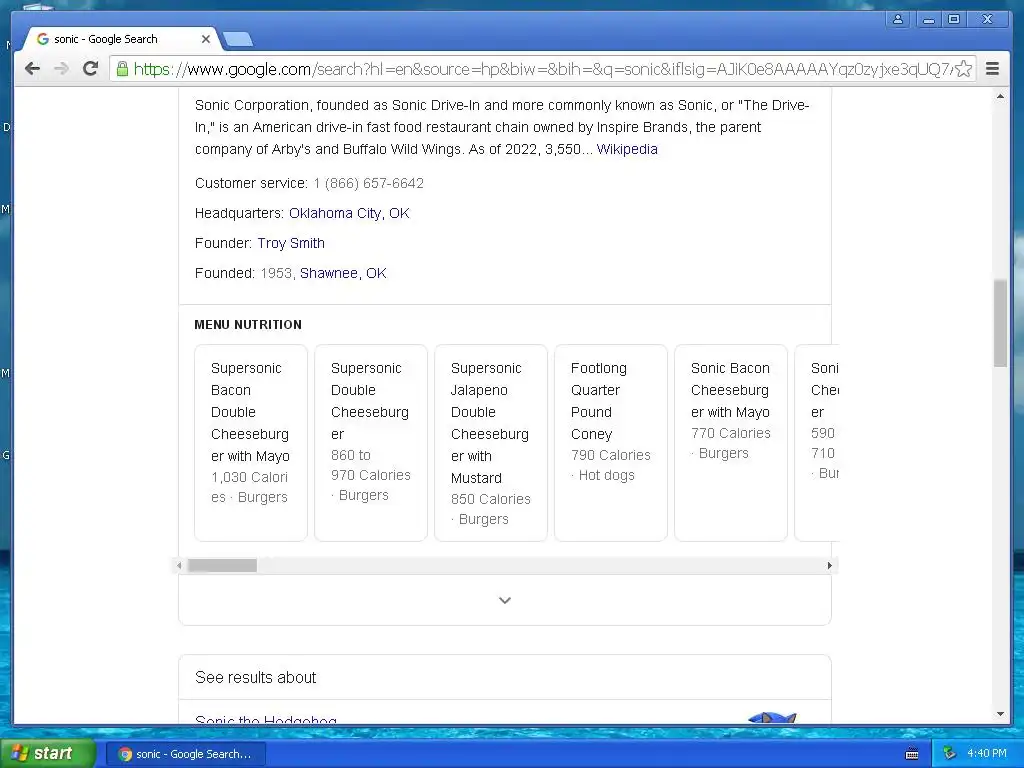Click the 1953 founded year text
Viewport: 1024px width, 768px height.
(x=276, y=273)
